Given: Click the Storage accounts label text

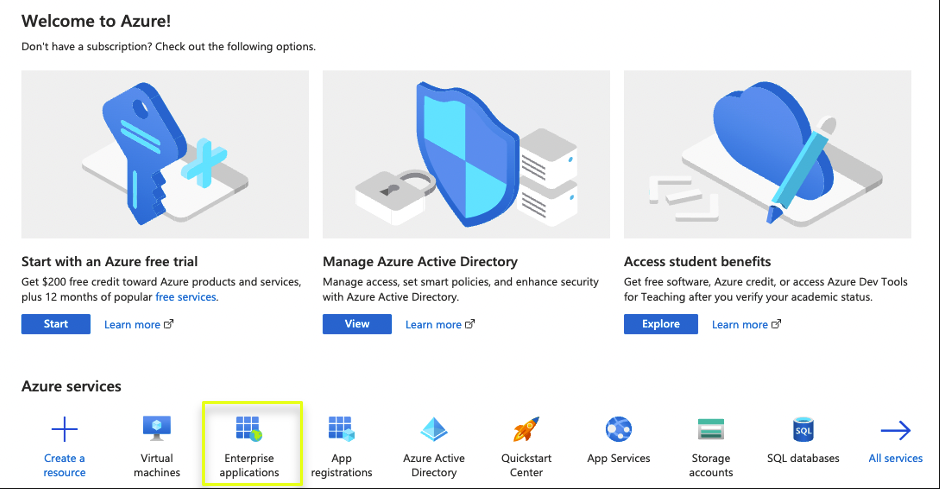Looking at the screenshot, I should [x=711, y=465].
